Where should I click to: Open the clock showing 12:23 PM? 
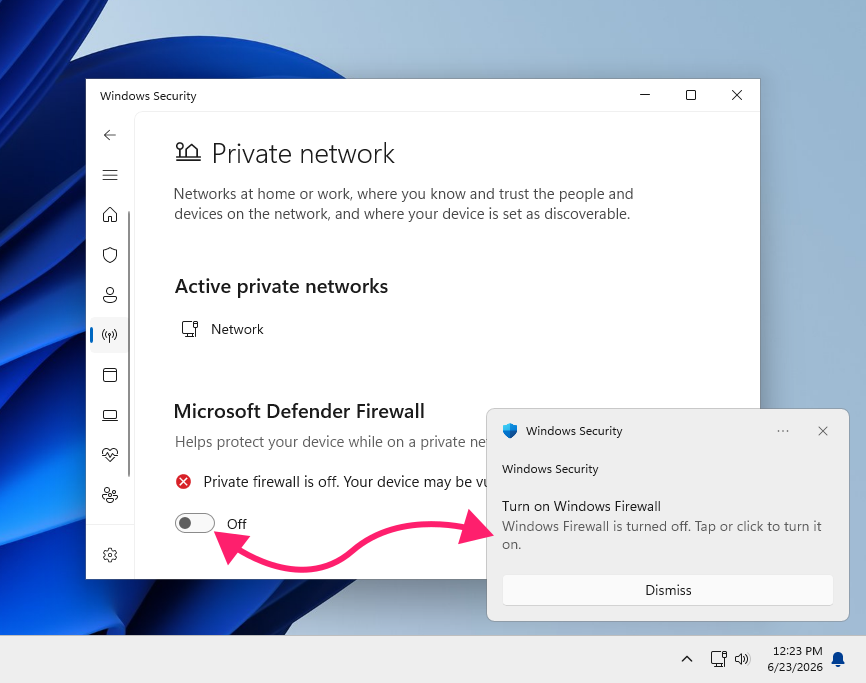click(x=795, y=659)
